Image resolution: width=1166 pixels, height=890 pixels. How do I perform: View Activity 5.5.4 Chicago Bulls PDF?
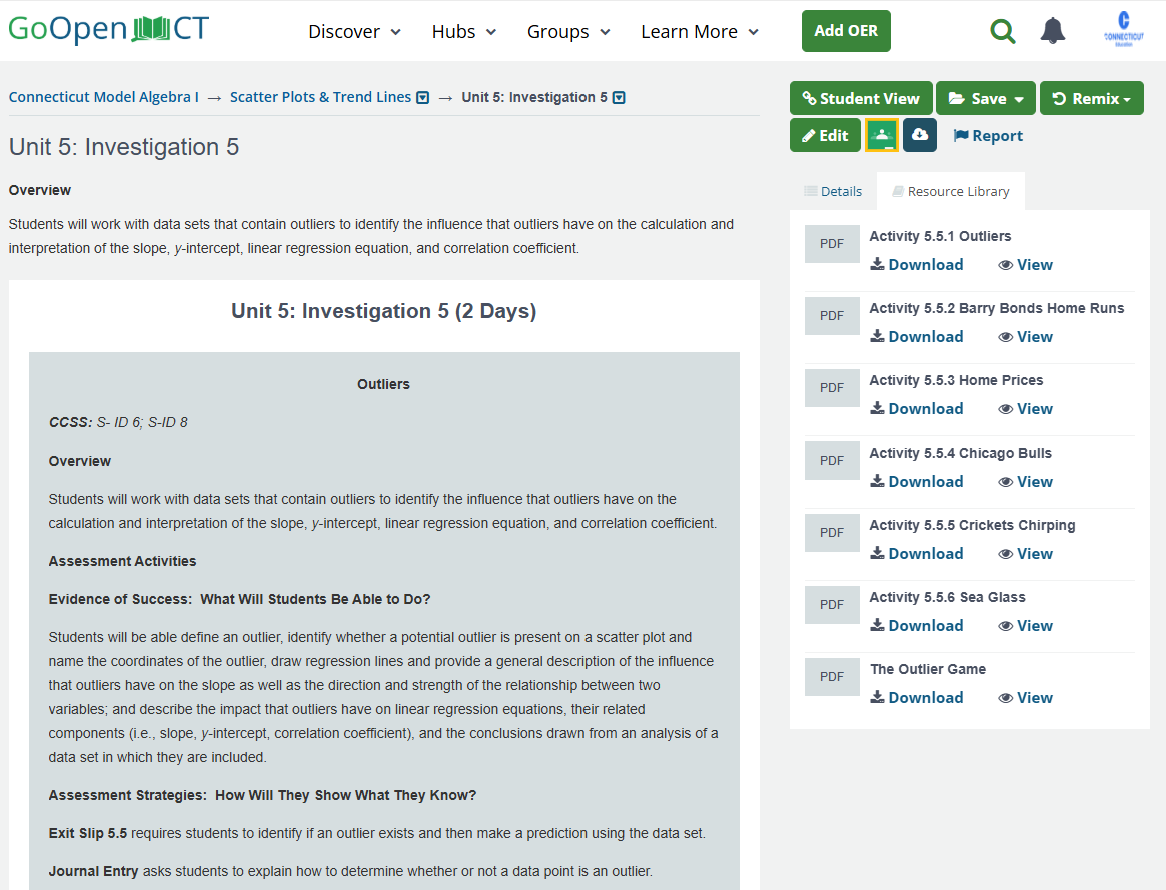[1025, 482]
